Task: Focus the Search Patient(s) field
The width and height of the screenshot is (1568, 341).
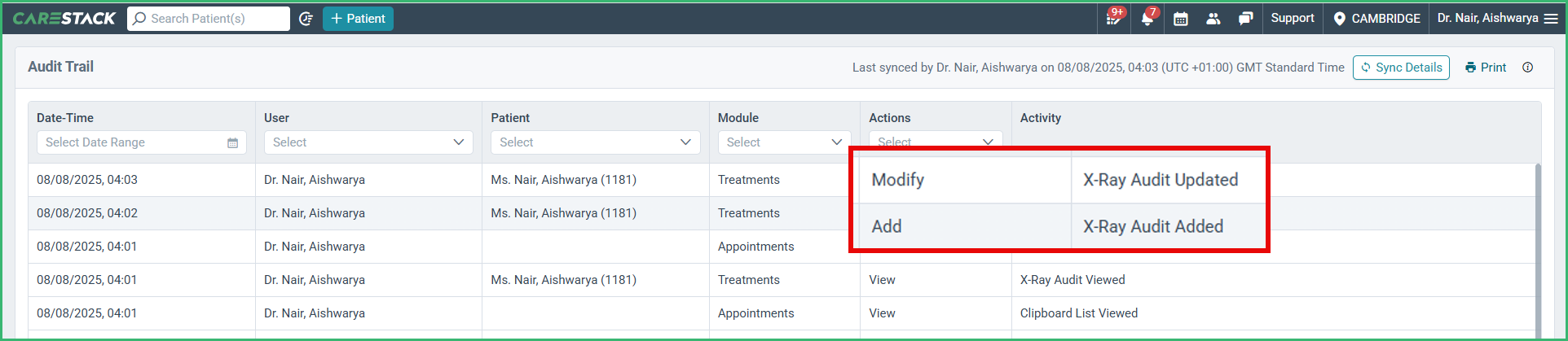Action: click(209, 19)
